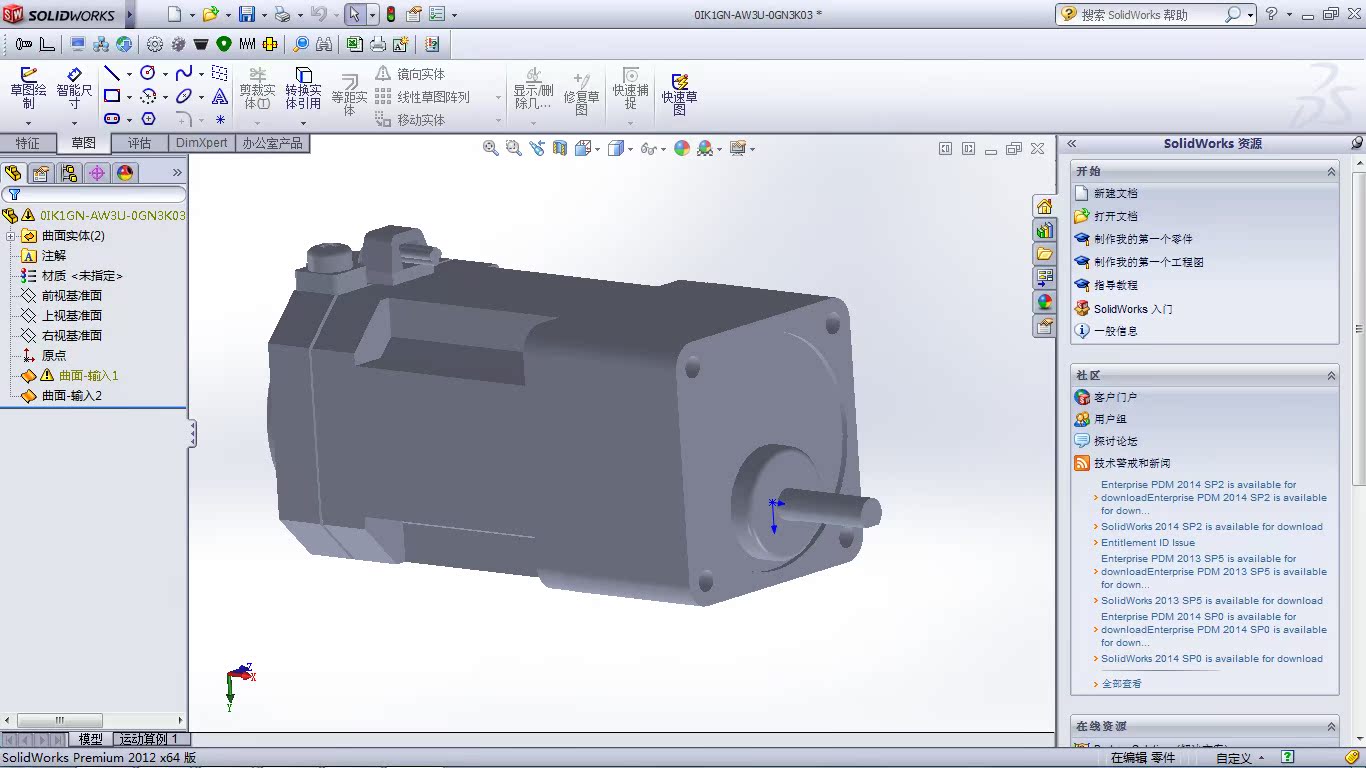Switch to the 特征 tab
Viewport: 1366px width, 768px height.
[x=28, y=144]
